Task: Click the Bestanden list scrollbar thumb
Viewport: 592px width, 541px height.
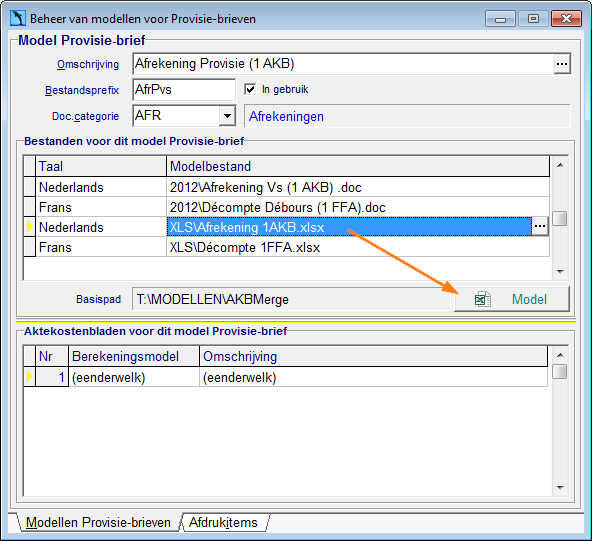Action: coord(560,218)
